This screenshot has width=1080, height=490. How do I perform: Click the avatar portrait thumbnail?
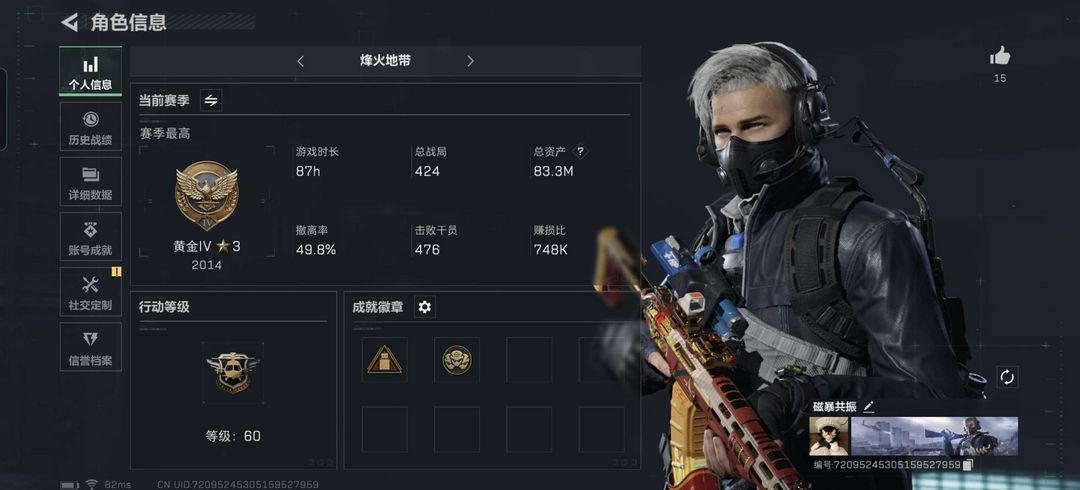point(829,436)
